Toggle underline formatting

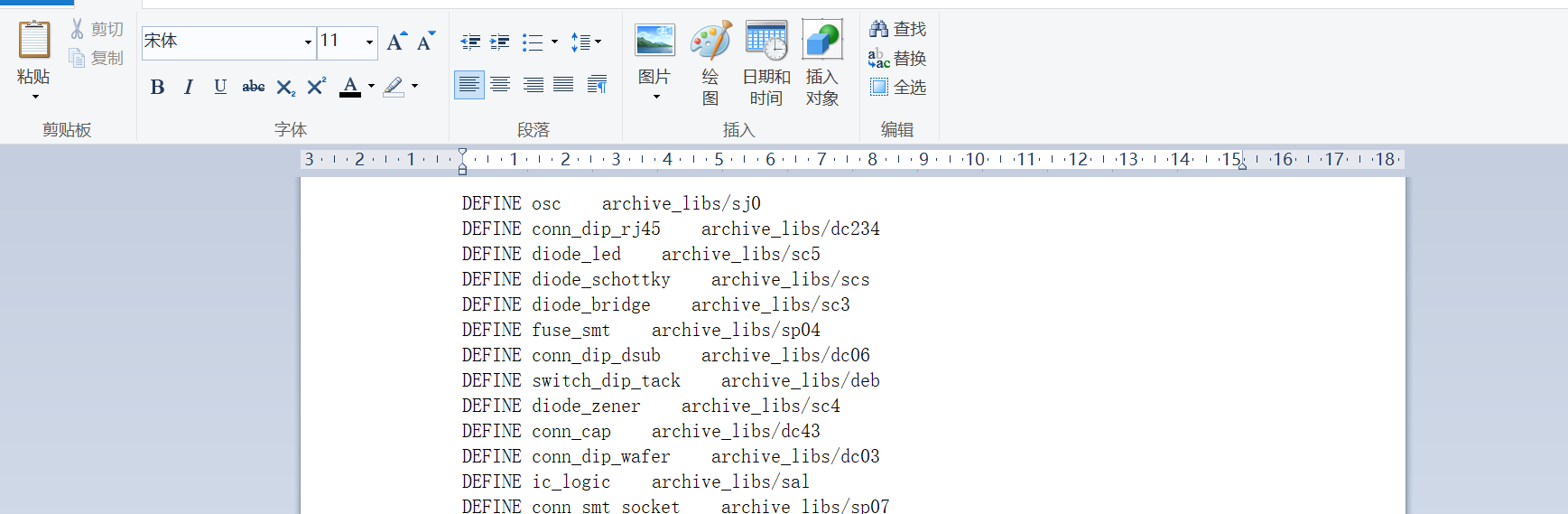[220, 87]
